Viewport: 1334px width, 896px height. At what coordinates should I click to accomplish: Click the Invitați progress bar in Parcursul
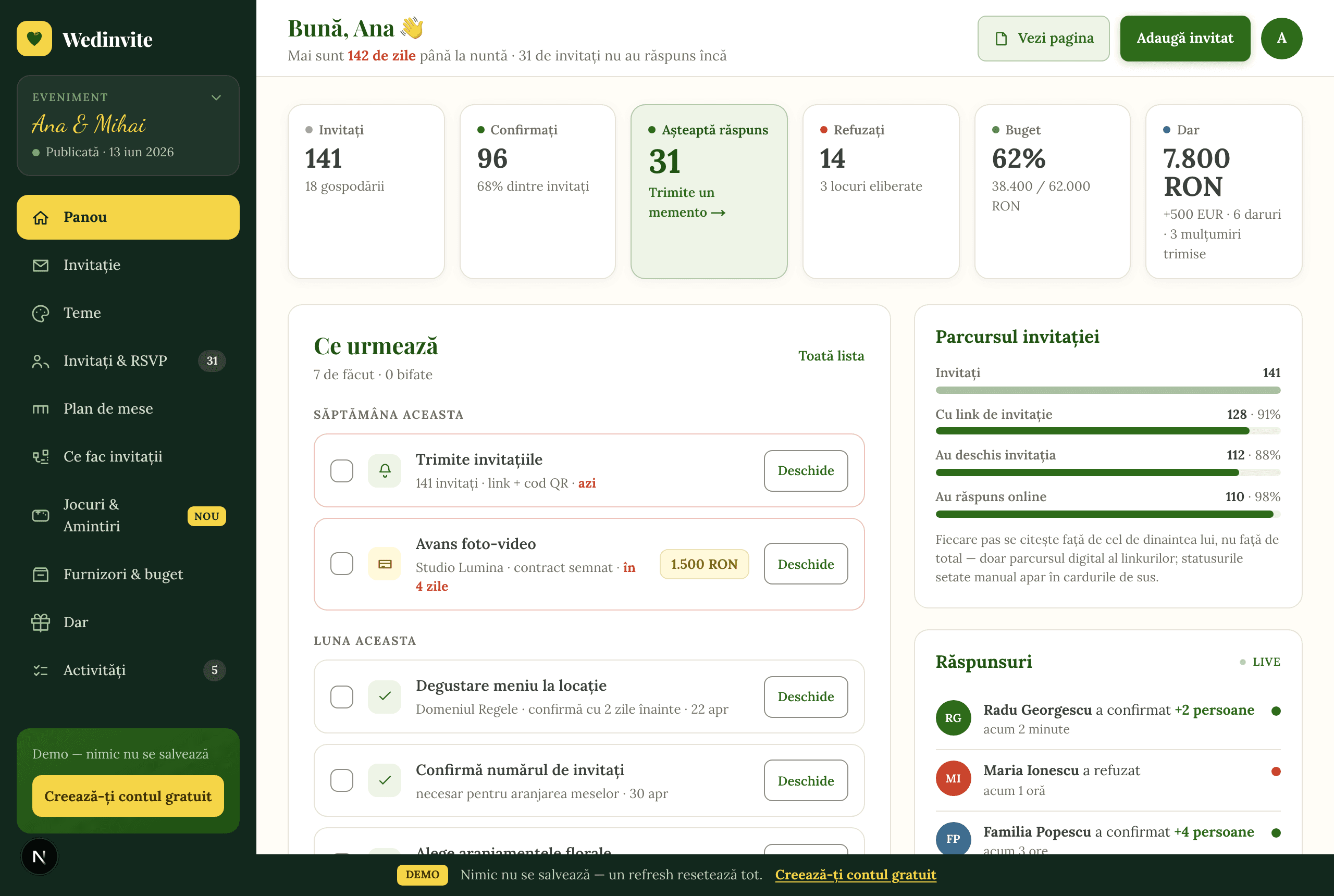(1108, 390)
